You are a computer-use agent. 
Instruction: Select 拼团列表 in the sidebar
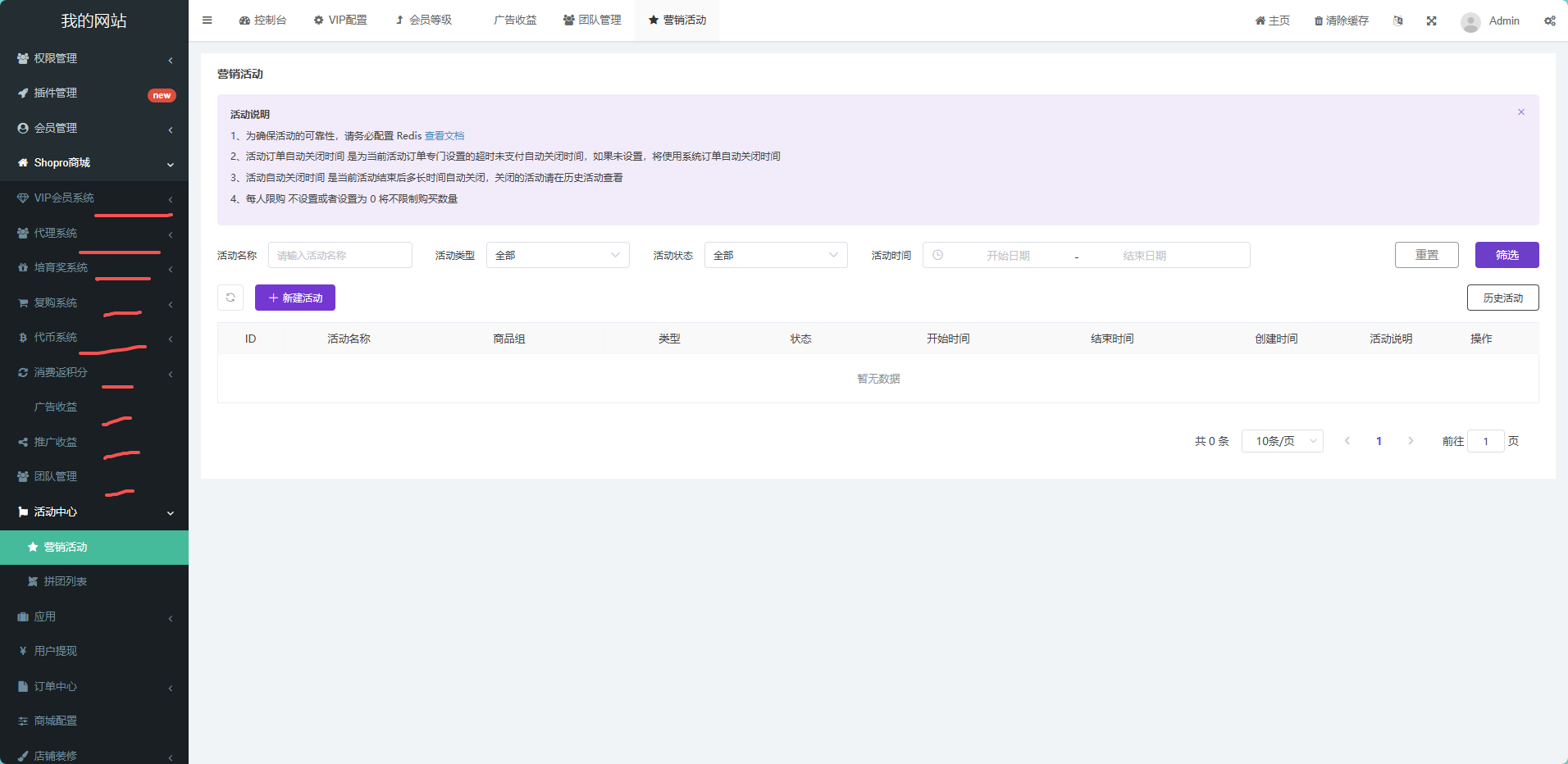(66, 581)
